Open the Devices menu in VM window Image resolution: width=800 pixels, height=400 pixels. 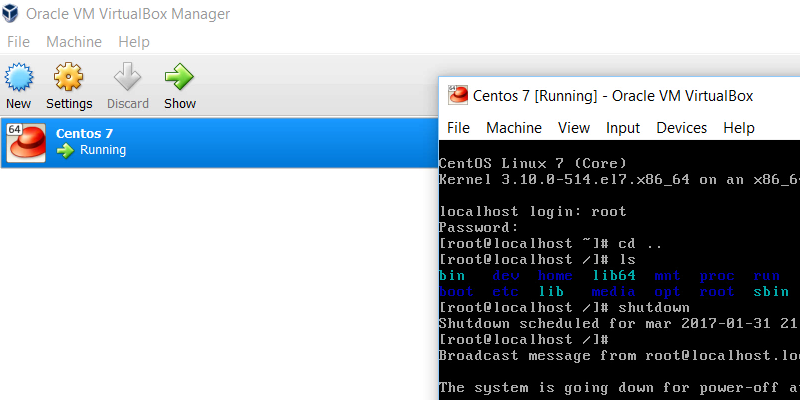(681, 128)
